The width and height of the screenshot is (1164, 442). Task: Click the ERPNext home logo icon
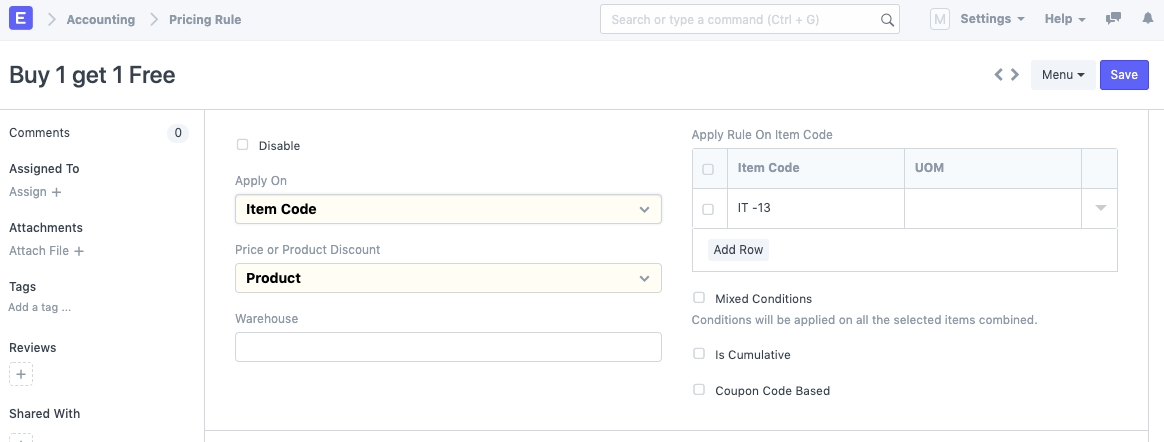(x=20, y=19)
